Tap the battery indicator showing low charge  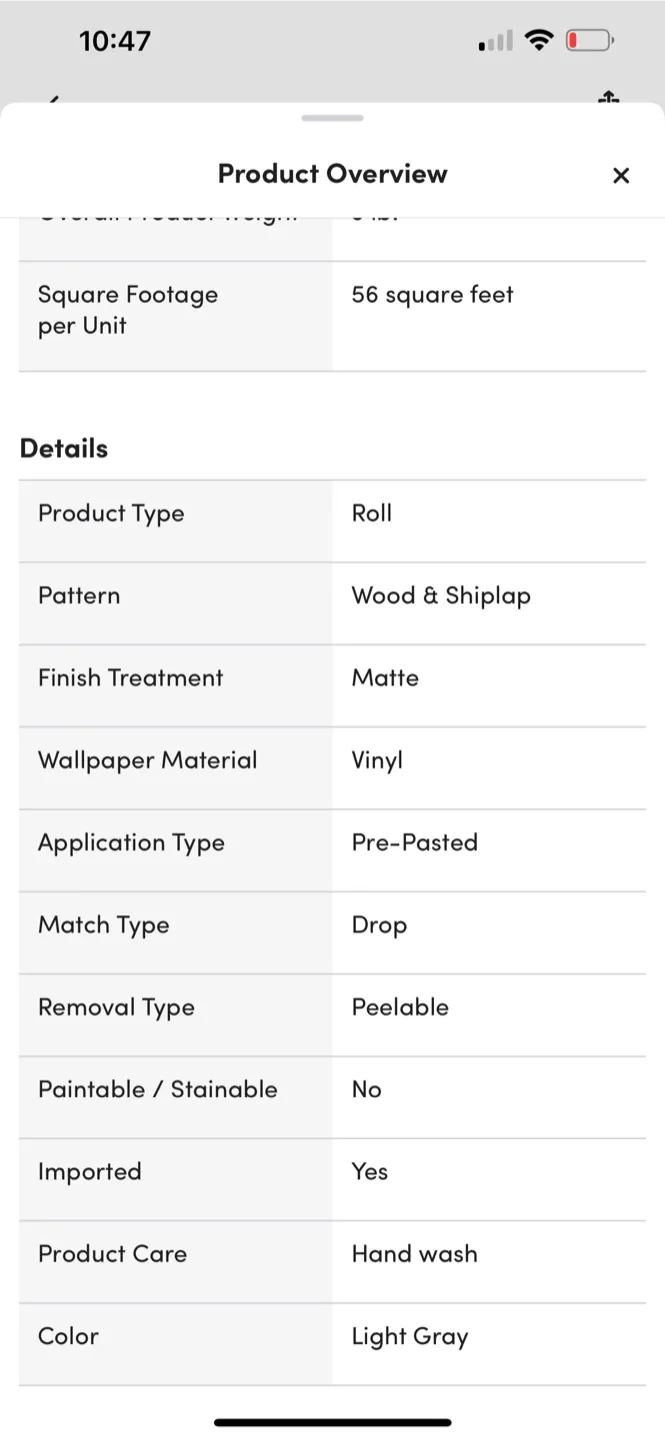click(590, 40)
